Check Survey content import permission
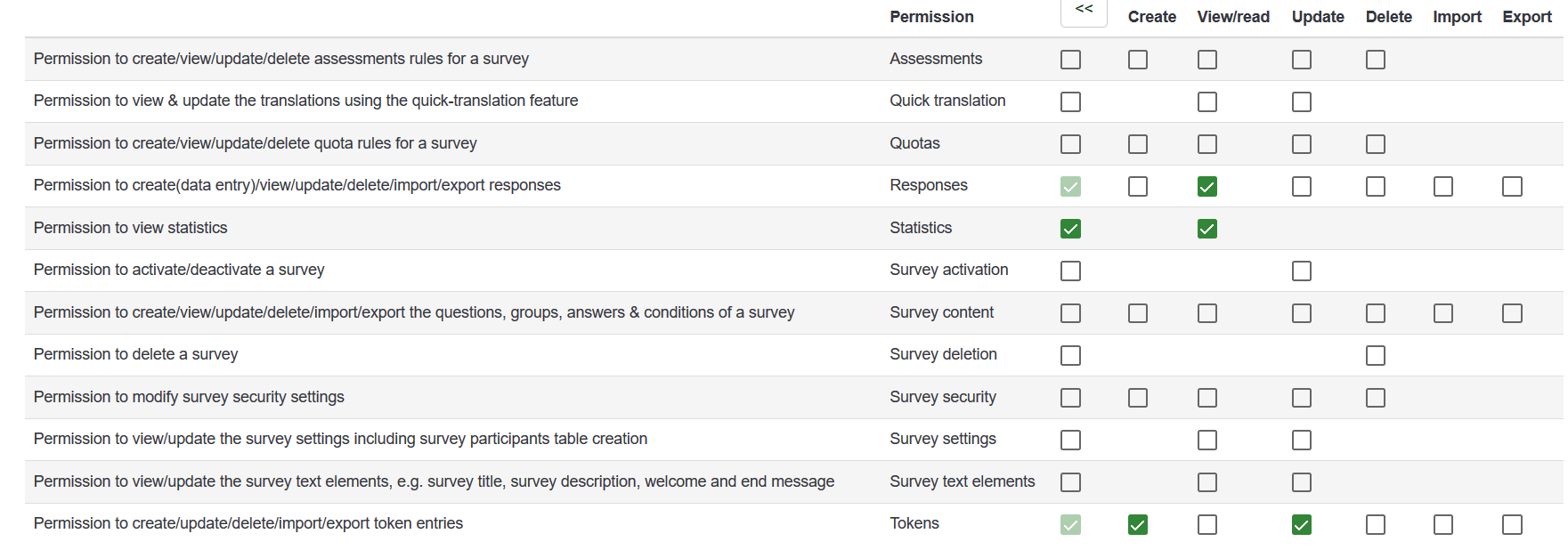The width and height of the screenshot is (1568, 558). [1443, 313]
